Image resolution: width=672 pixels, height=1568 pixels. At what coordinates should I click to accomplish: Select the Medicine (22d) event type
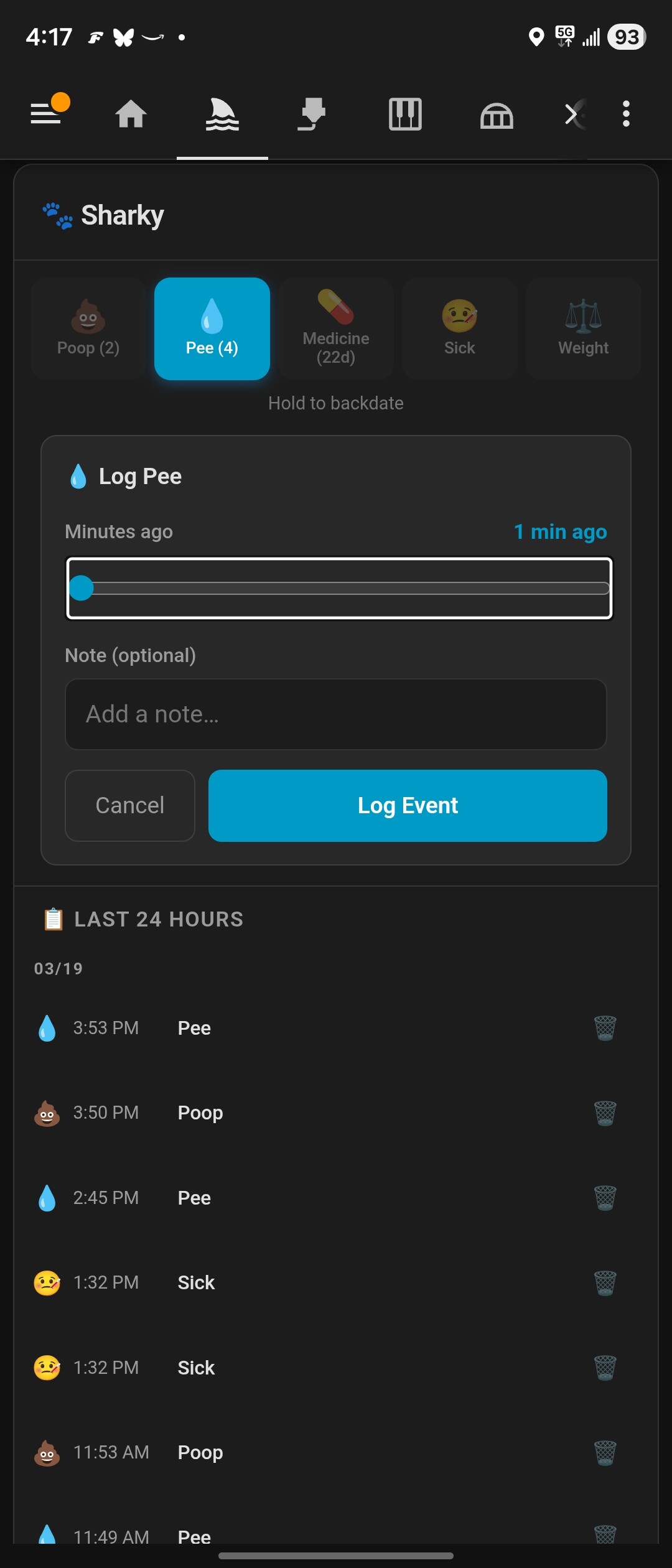tap(336, 329)
